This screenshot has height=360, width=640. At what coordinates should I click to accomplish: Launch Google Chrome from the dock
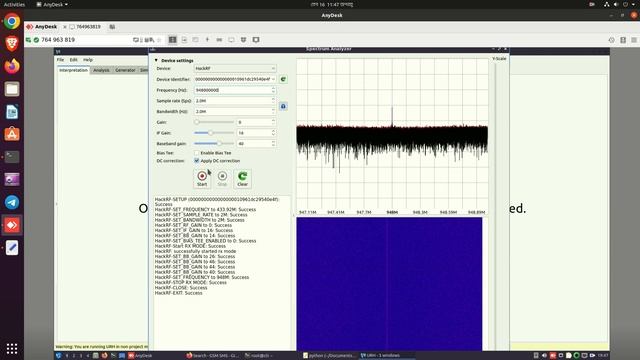pyautogui.click(x=12, y=21)
